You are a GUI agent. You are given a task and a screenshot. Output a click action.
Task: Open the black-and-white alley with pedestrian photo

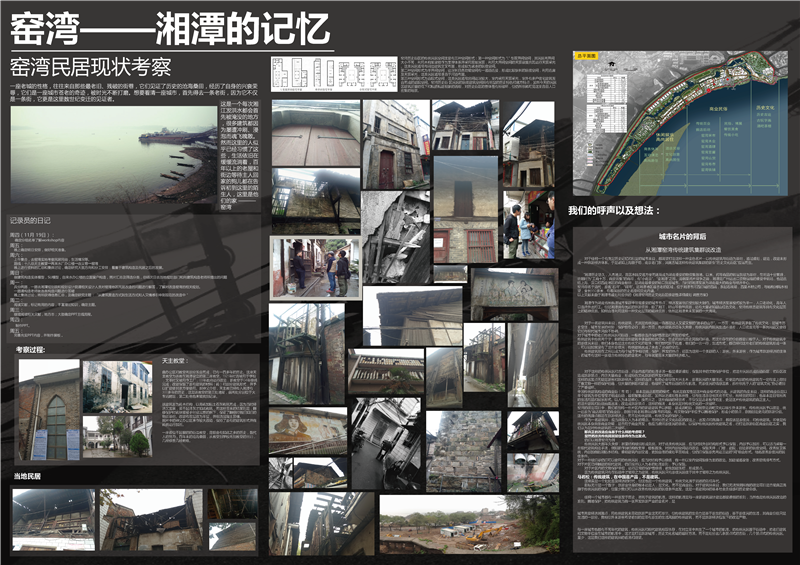coord(386,444)
